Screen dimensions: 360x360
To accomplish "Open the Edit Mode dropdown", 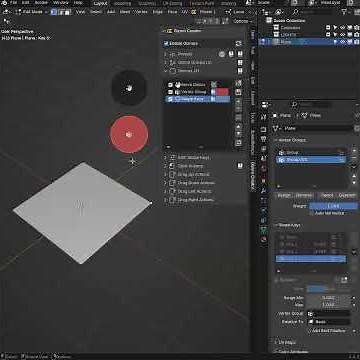I will coord(30,12).
